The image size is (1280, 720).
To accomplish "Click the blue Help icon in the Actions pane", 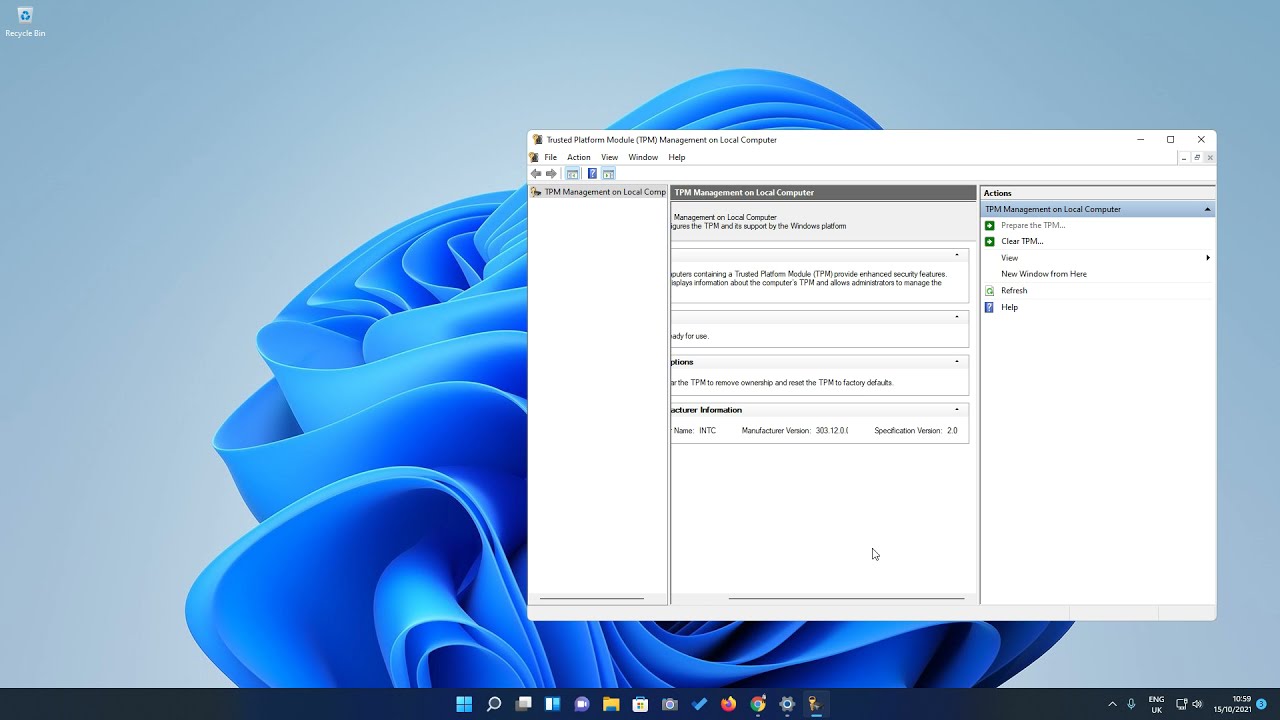I will pos(990,307).
